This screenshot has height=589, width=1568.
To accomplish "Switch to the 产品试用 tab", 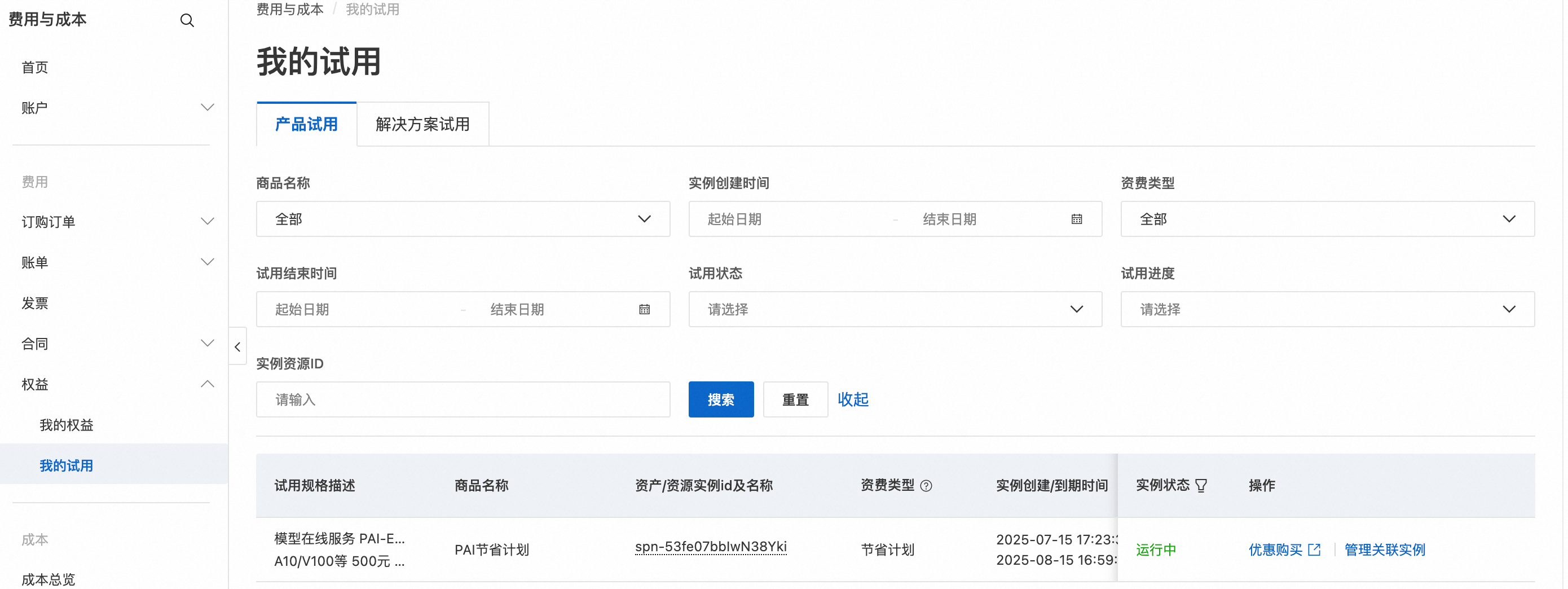I will point(306,124).
